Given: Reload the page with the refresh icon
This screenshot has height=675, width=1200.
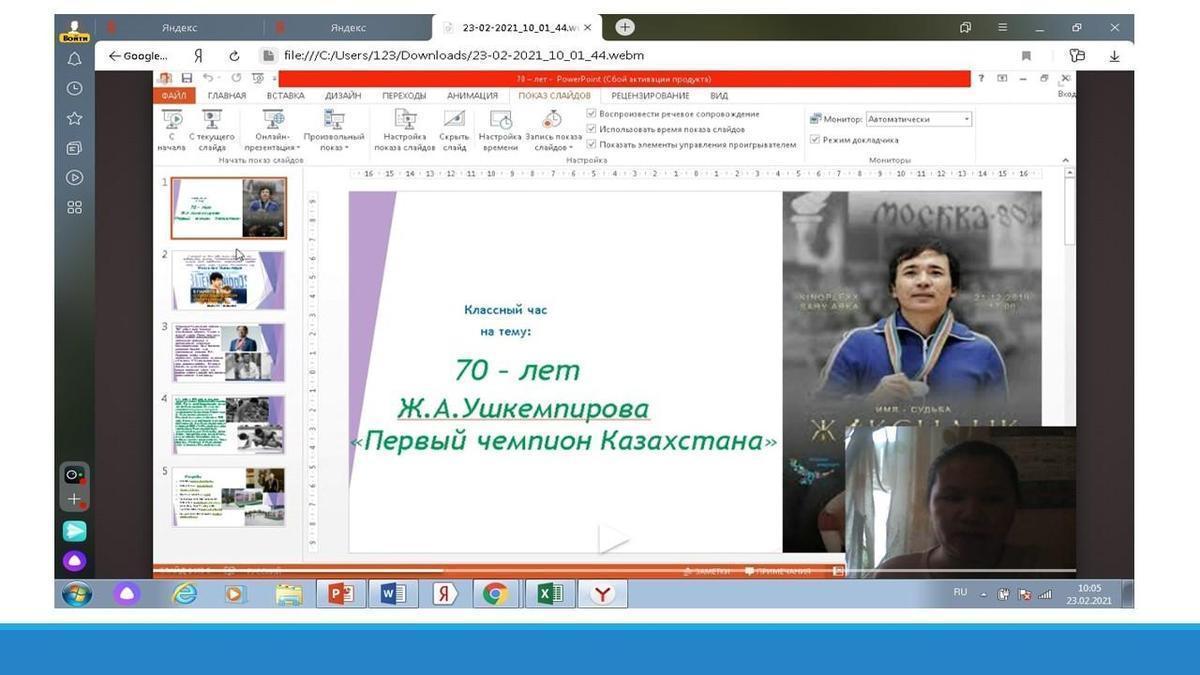Looking at the screenshot, I should [x=234, y=56].
